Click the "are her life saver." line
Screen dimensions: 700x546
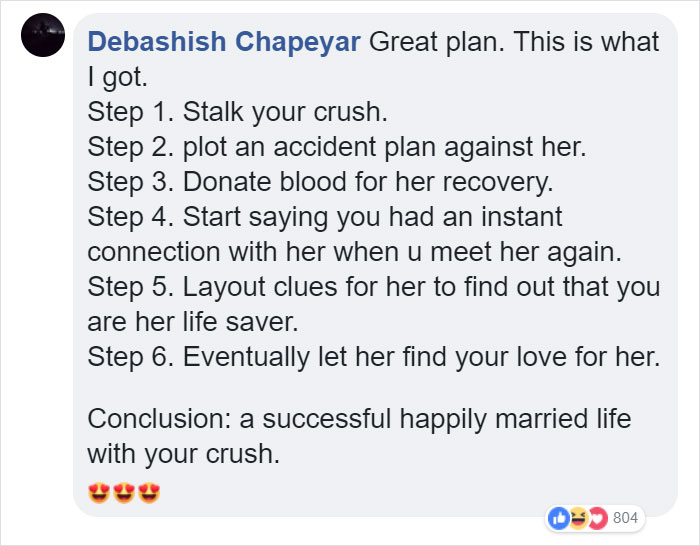coord(192,321)
